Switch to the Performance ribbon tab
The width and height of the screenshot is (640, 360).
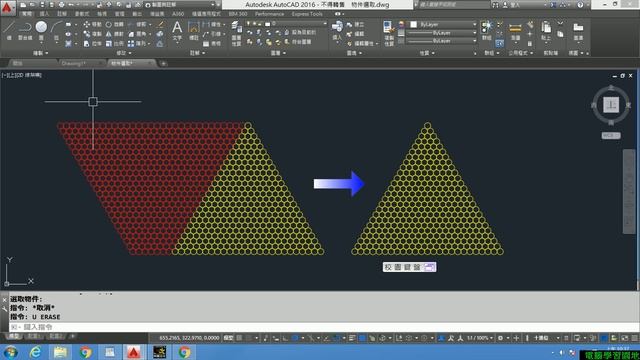coord(269,14)
